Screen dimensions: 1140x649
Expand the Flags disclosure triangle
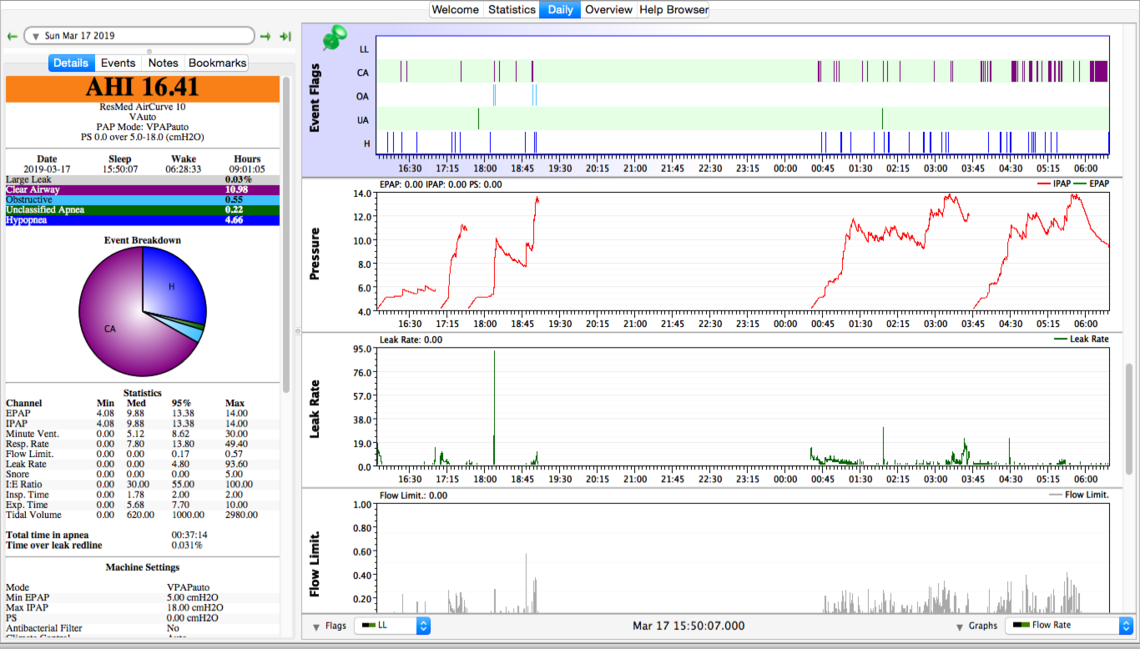point(316,626)
